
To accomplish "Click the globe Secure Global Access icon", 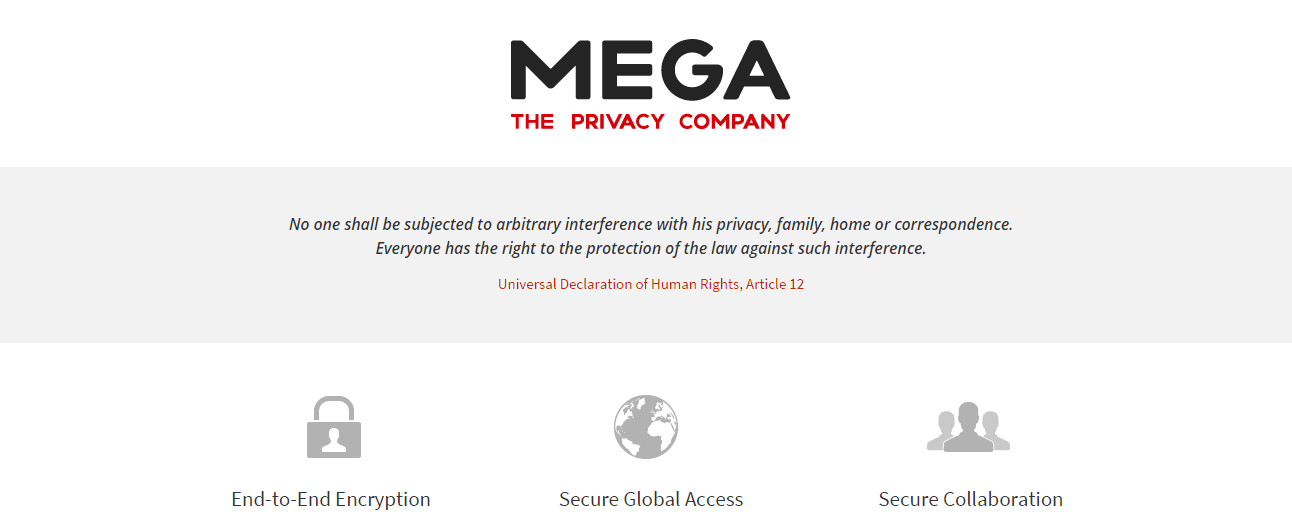I will (x=646, y=427).
